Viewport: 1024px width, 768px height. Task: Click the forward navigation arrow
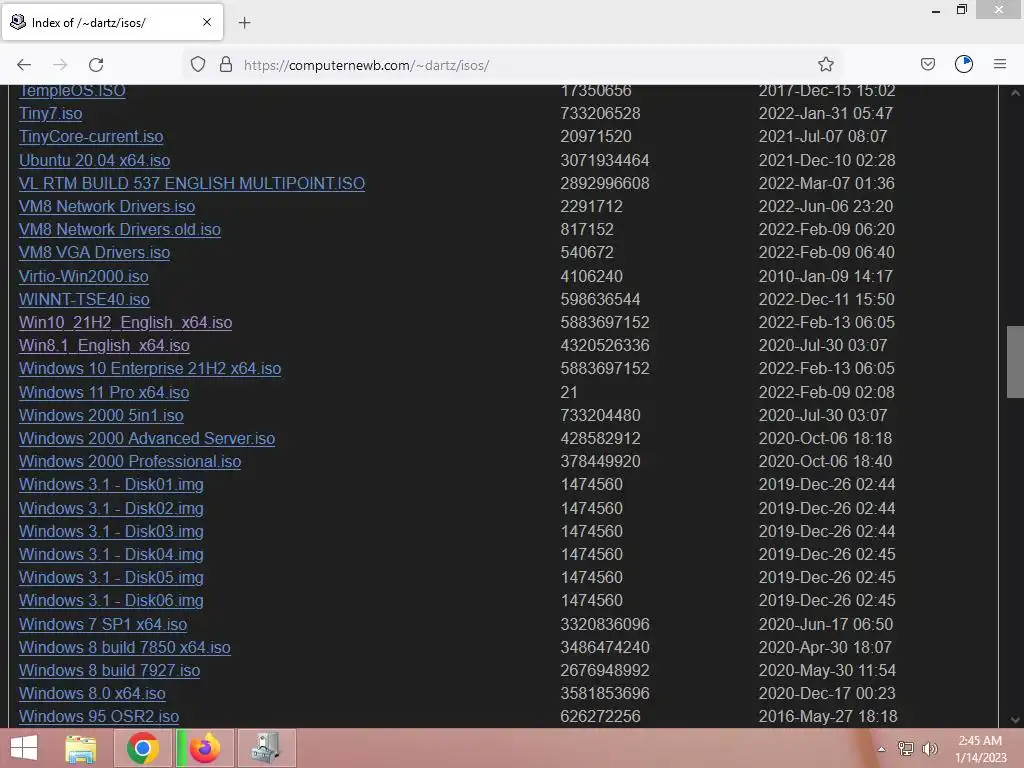[60, 65]
